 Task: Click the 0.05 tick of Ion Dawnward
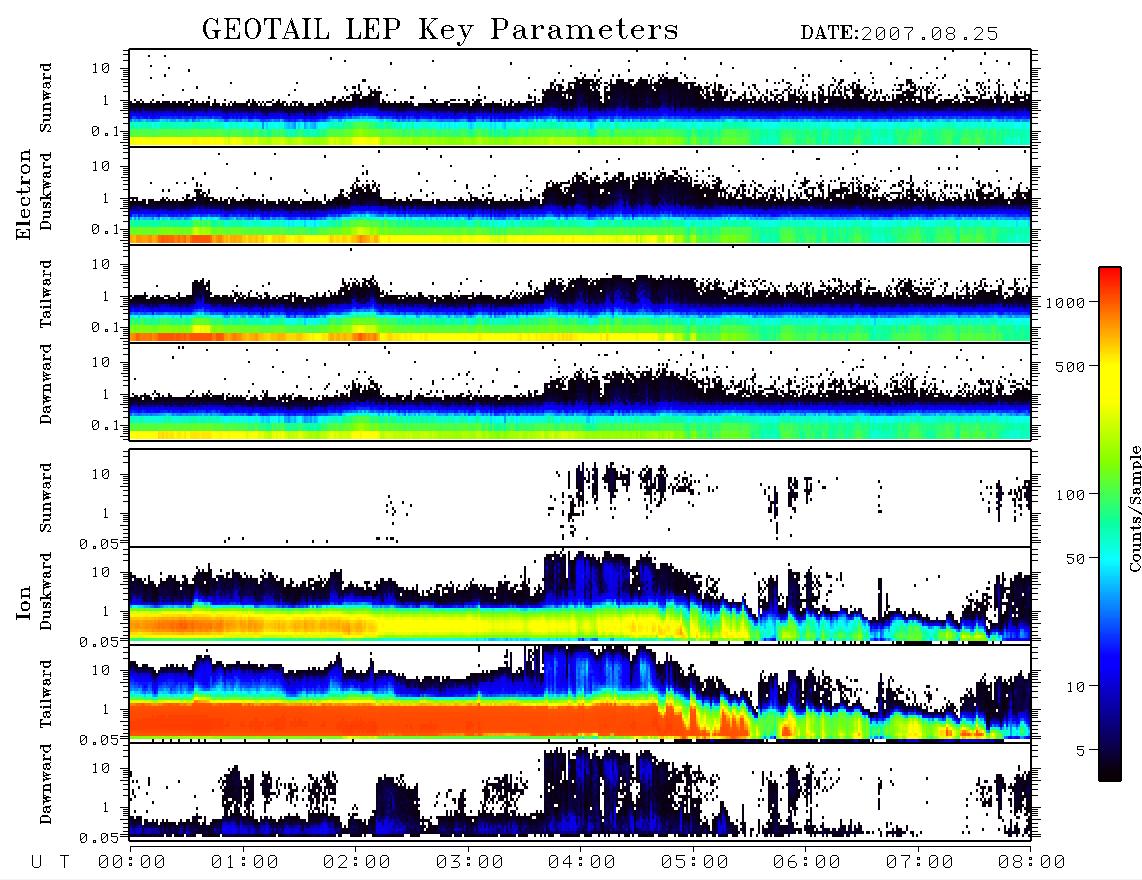coord(99,838)
